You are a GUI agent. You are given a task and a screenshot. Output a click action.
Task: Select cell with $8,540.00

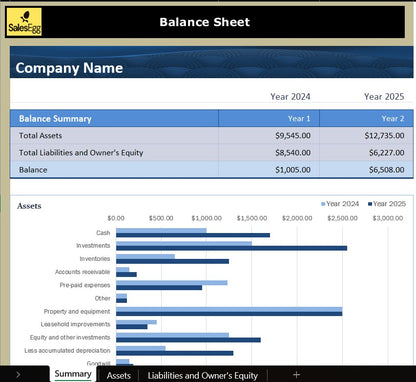pyautogui.click(x=269, y=153)
